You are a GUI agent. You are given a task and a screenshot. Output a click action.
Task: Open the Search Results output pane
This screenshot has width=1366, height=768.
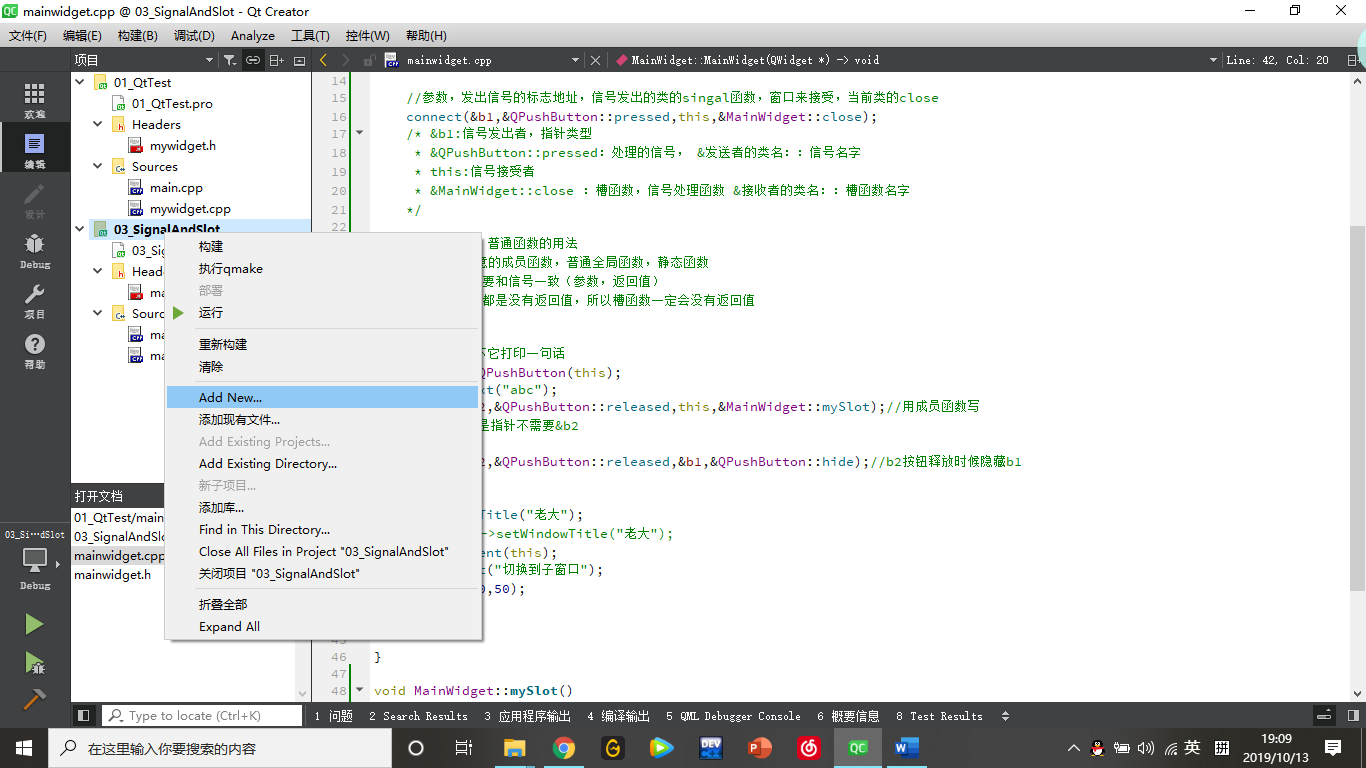click(x=418, y=716)
